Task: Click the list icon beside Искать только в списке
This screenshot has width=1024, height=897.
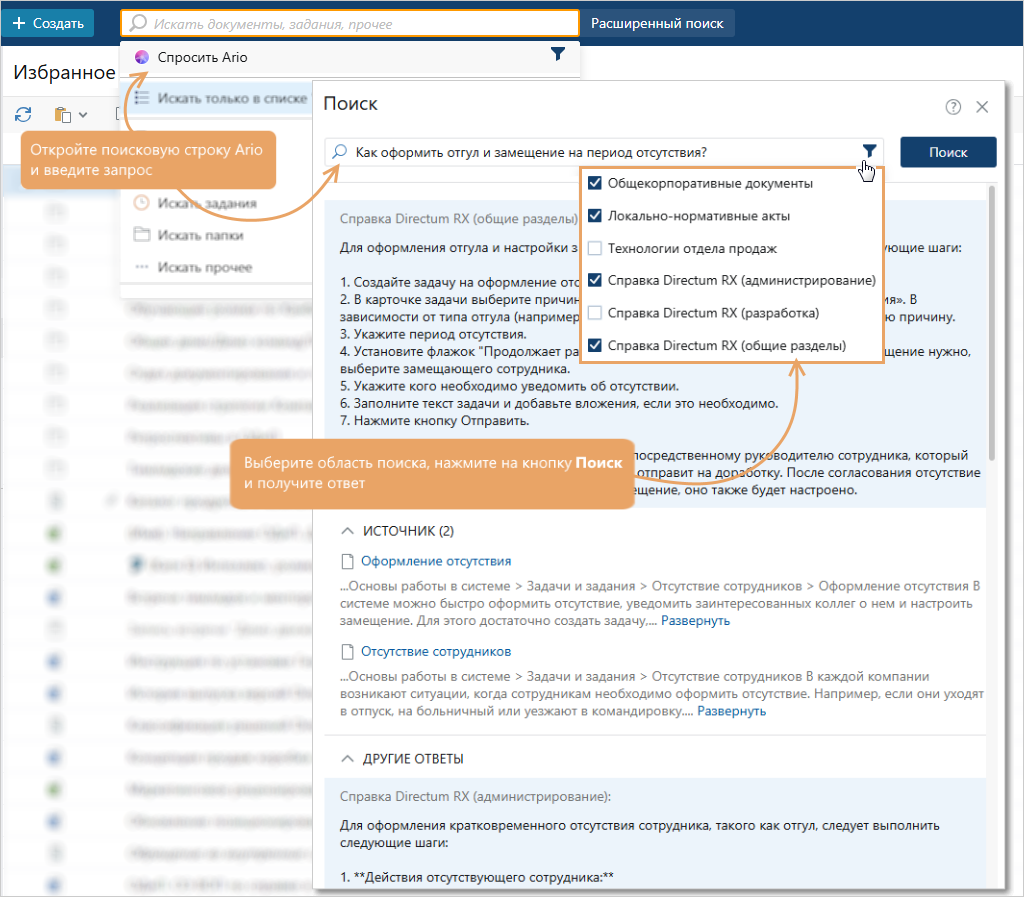Action: click(x=142, y=98)
